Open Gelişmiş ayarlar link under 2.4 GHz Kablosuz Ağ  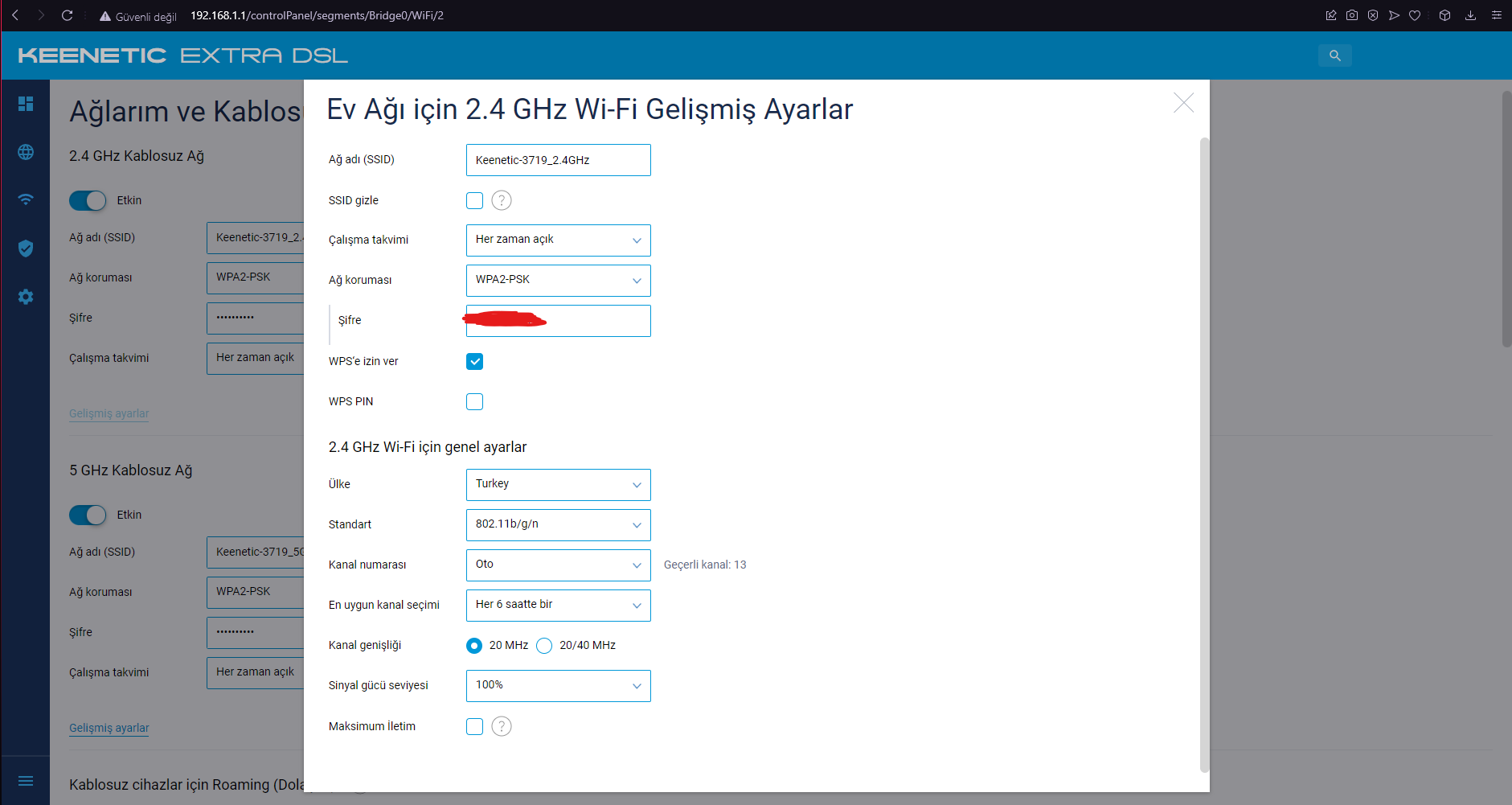(x=109, y=413)
